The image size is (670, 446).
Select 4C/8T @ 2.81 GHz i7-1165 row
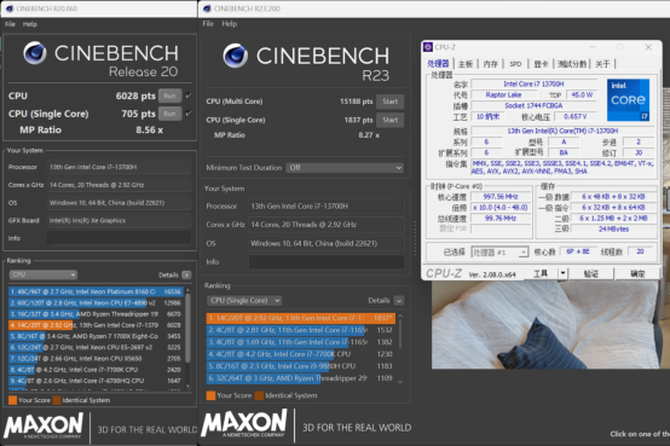pos(301,330)
